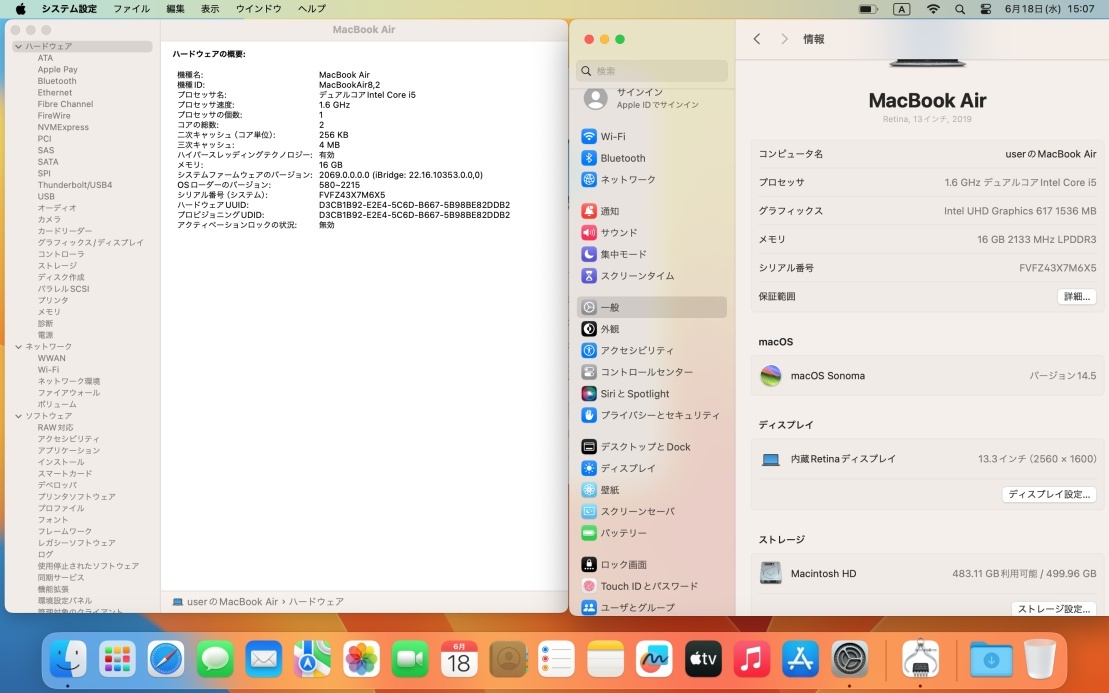The width and height of the screenshot is (1109, 693).
Task: Open the ウインドウ menu
Action: (258, 8)
